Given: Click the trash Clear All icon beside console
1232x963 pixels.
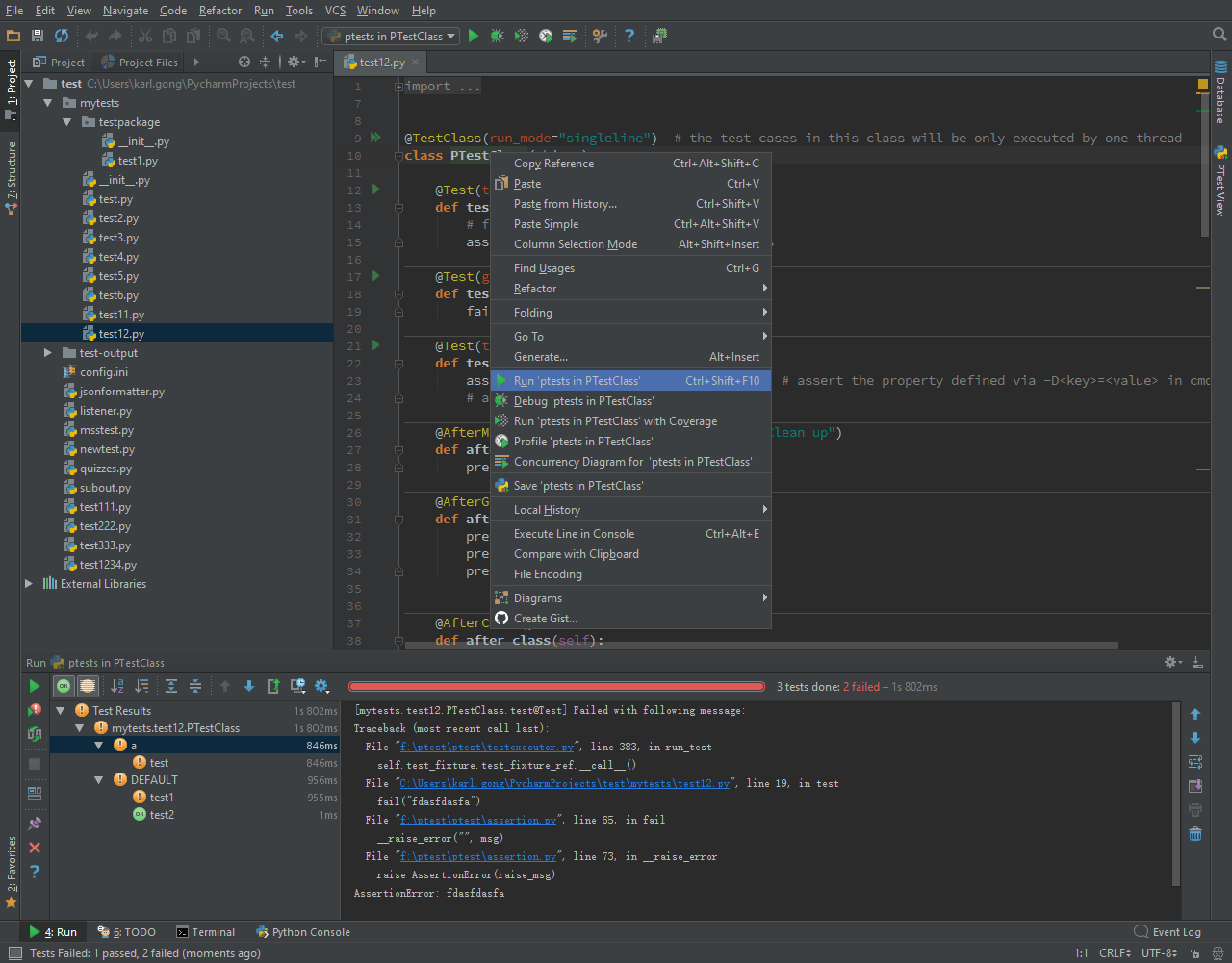Looking at the screenshot, I should tap(1195, 834).
